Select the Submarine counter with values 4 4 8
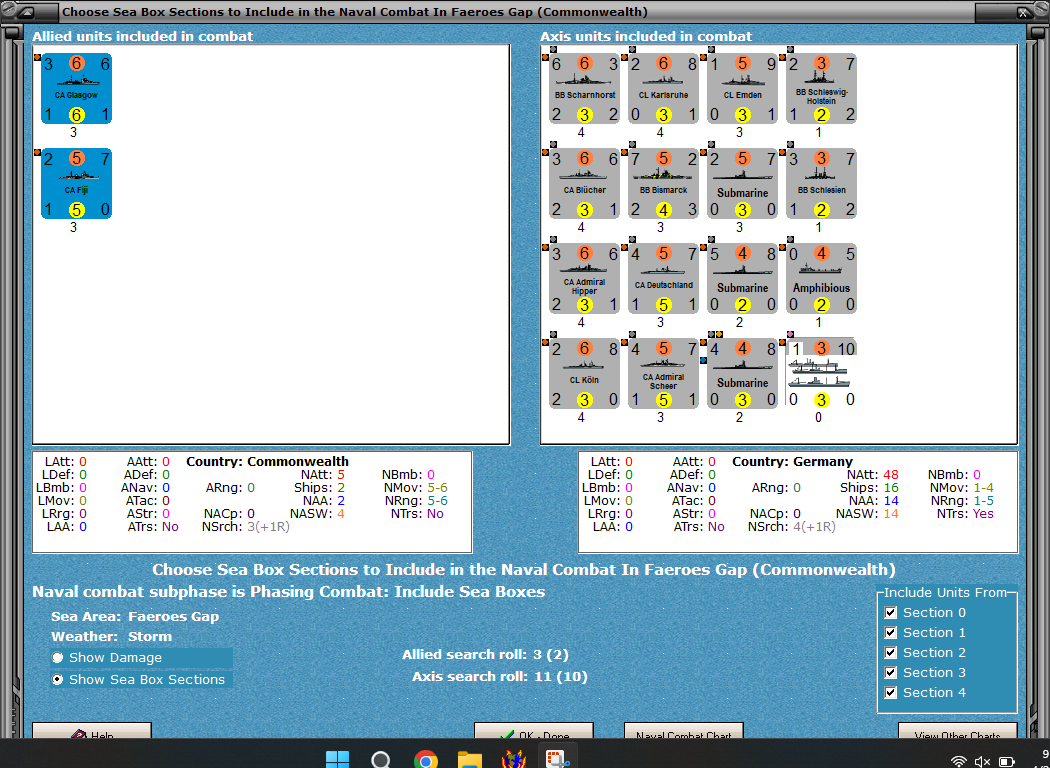The image size is (1050, 768). (x=743, y=374)
